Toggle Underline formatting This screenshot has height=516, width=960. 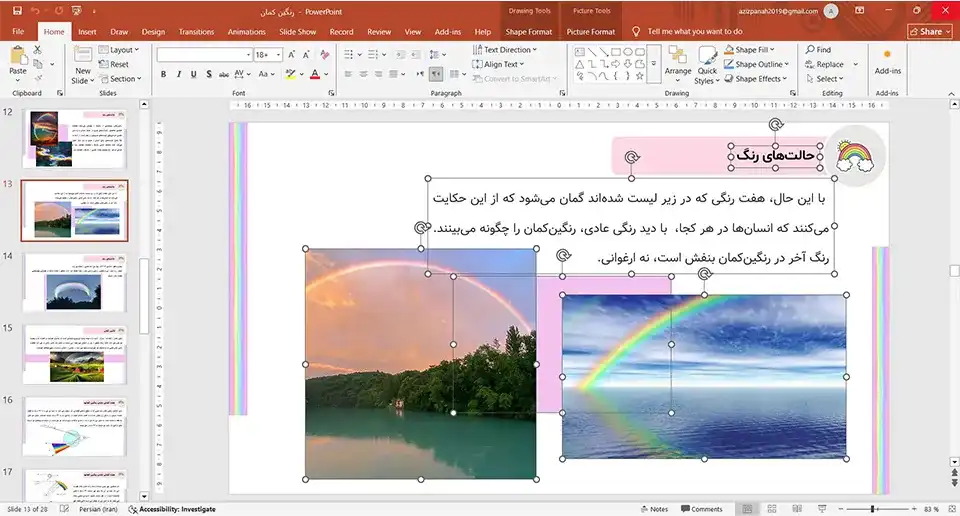point(193,74)
